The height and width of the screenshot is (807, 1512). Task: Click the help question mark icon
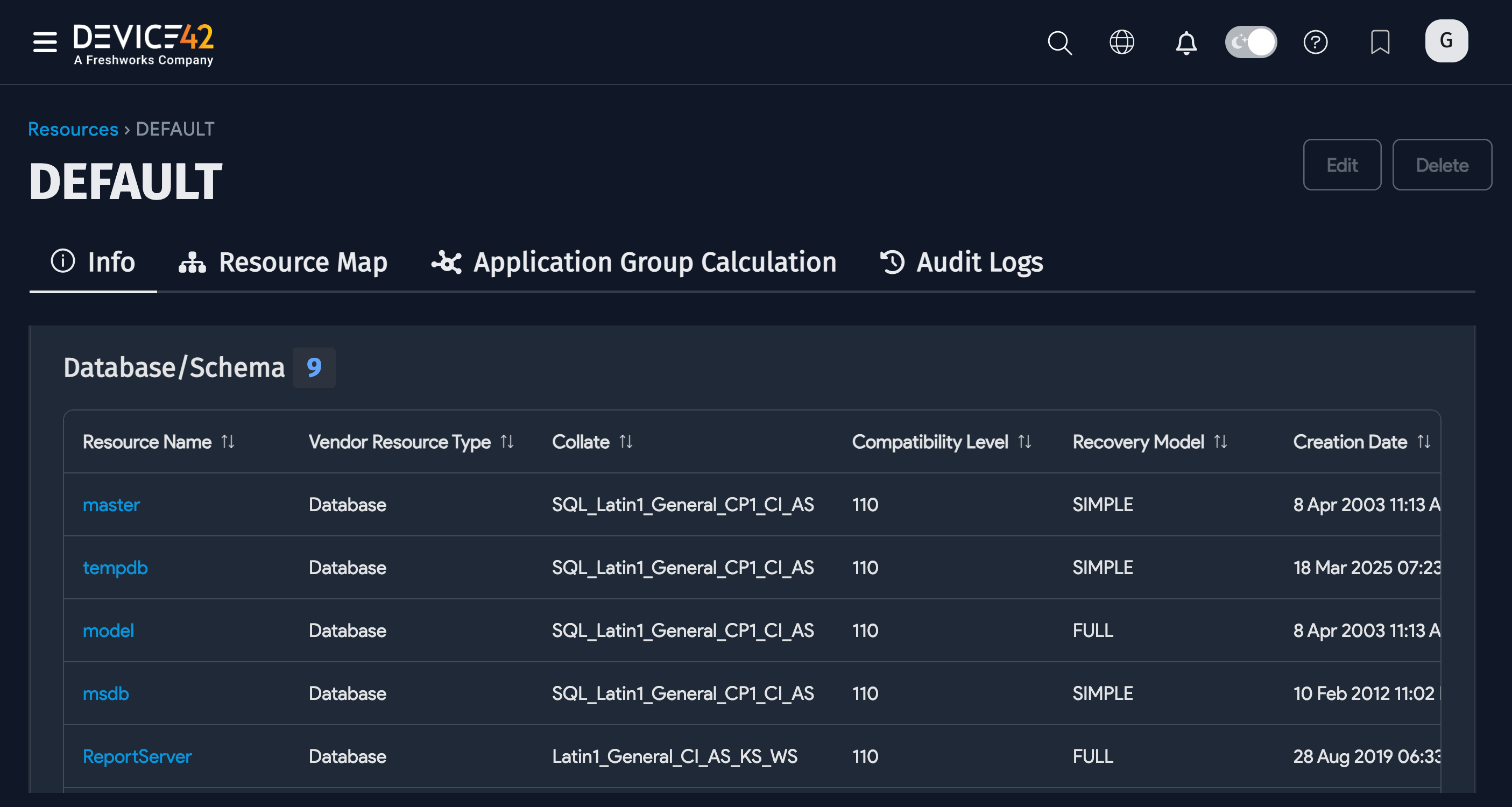click(x=1316, y=43)
